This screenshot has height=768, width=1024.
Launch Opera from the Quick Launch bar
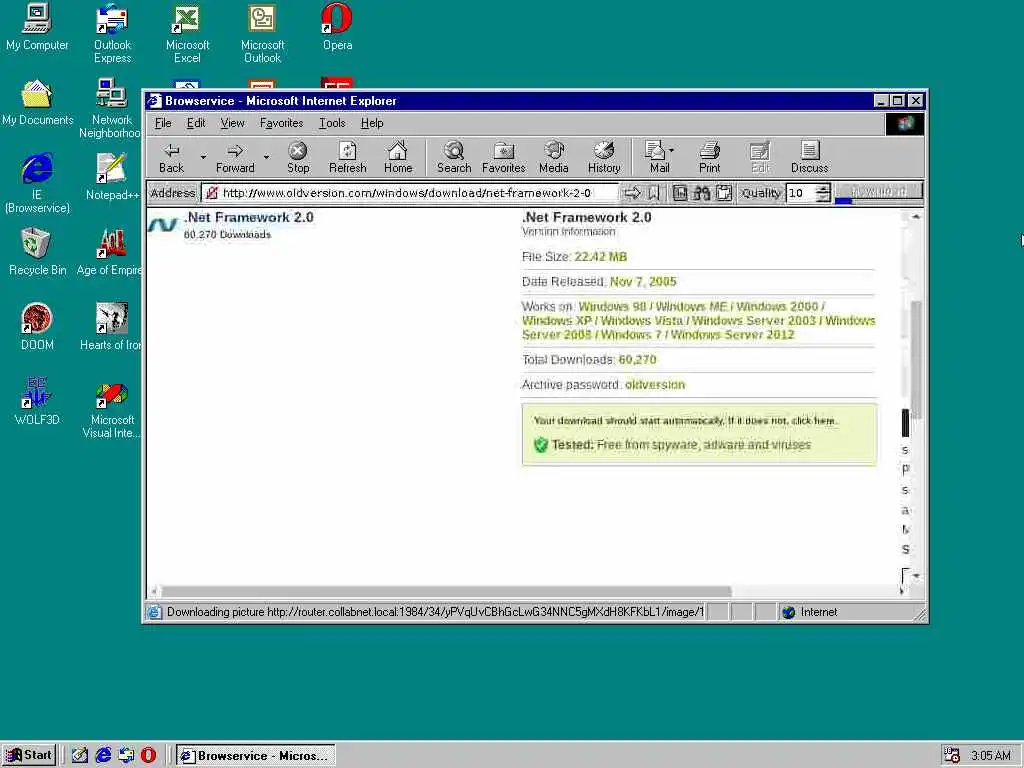[149, 755]
